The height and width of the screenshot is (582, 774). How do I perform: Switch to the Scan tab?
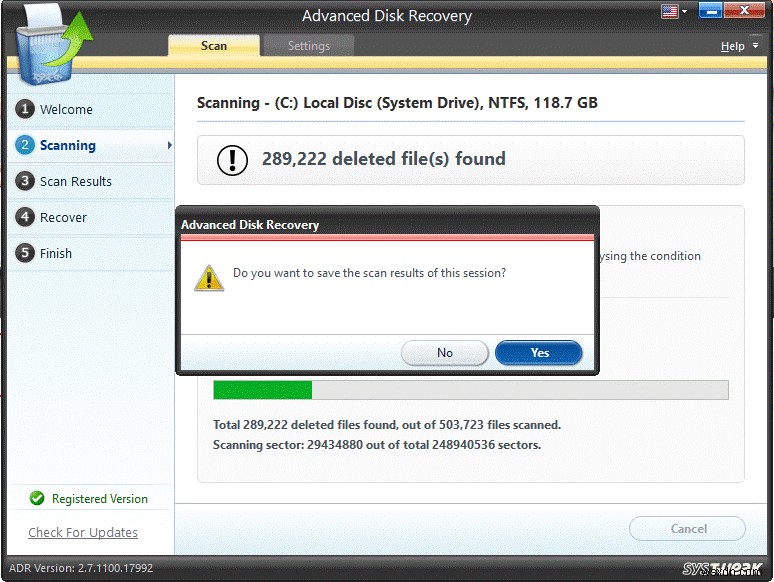click(x=214, y=45)
